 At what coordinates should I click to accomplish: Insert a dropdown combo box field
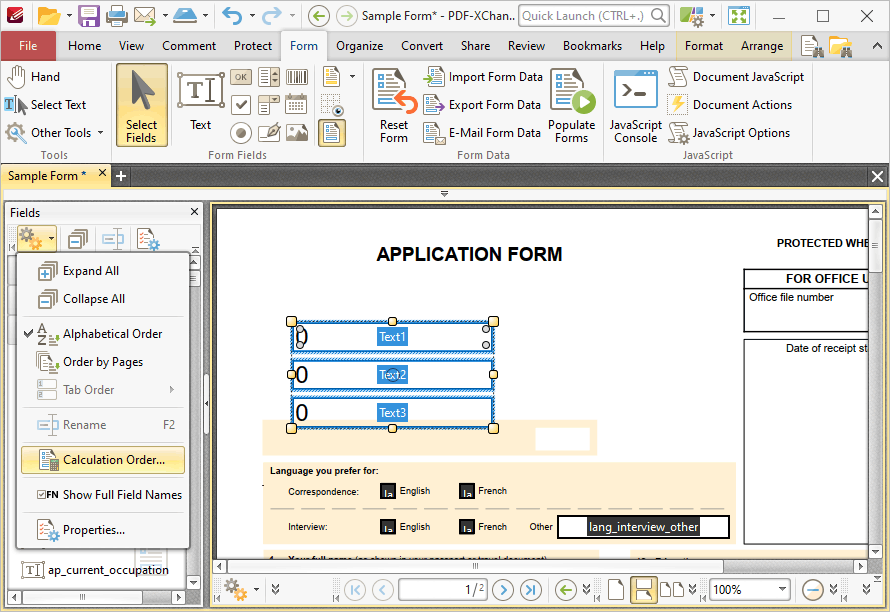268,105
